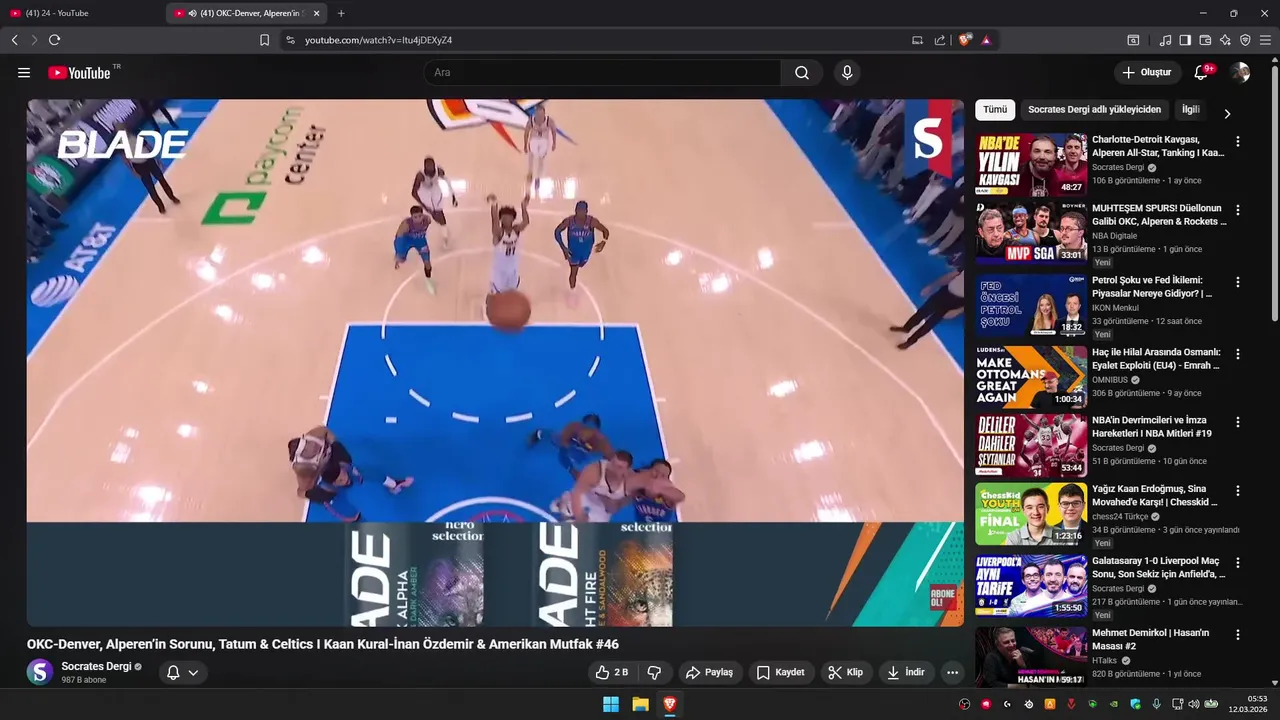Image resolution: width=1280 pixels, height=720 pixels.
Task: Open Brave Rewards triangle icon
Action: 986,40
